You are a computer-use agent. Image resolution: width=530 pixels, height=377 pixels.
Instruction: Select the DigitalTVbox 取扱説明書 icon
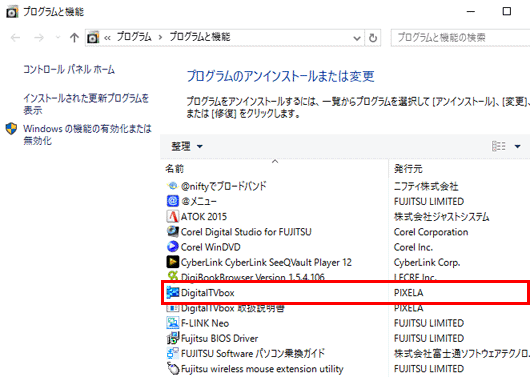[172, 308]
